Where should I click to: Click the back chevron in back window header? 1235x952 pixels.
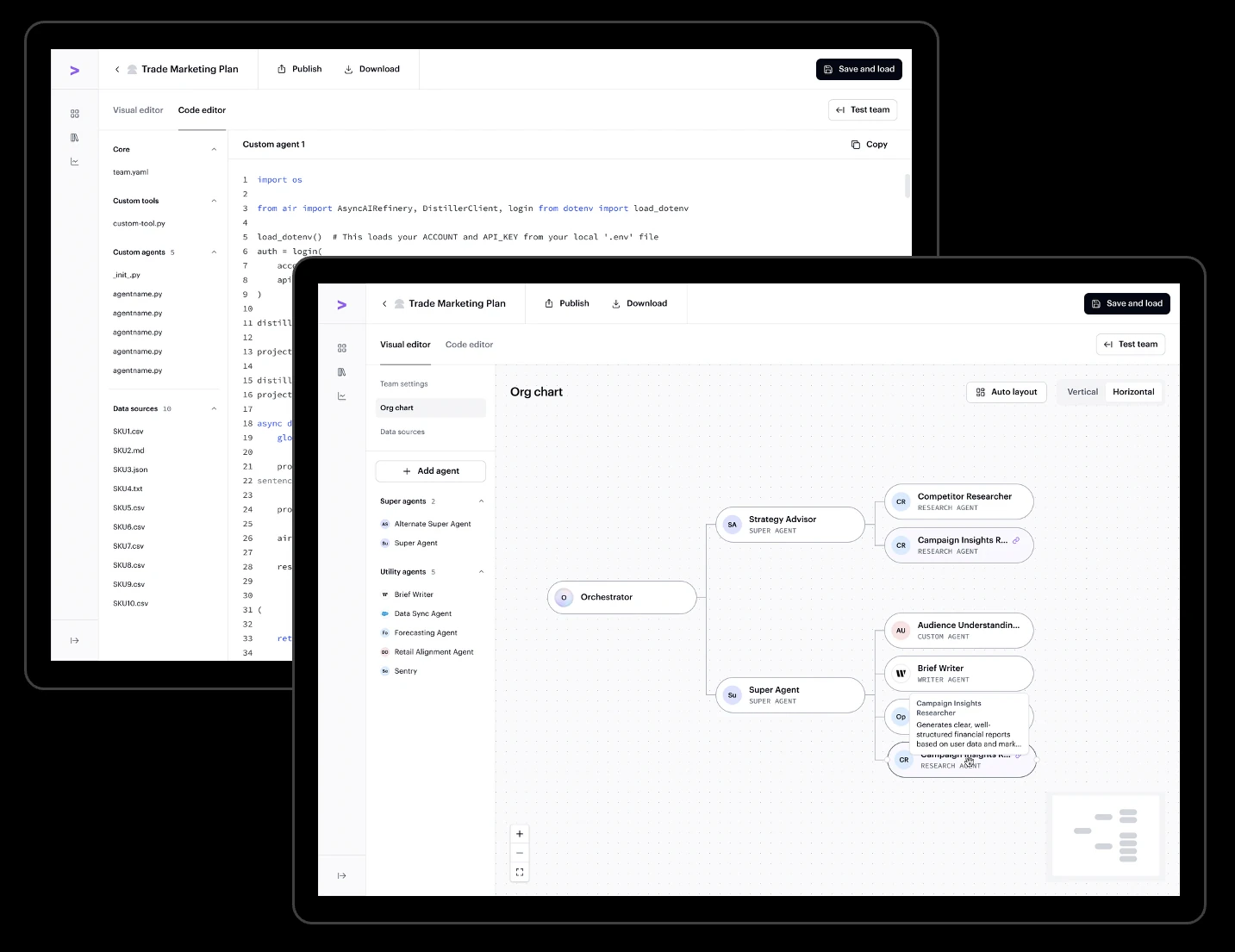point(117,69)
